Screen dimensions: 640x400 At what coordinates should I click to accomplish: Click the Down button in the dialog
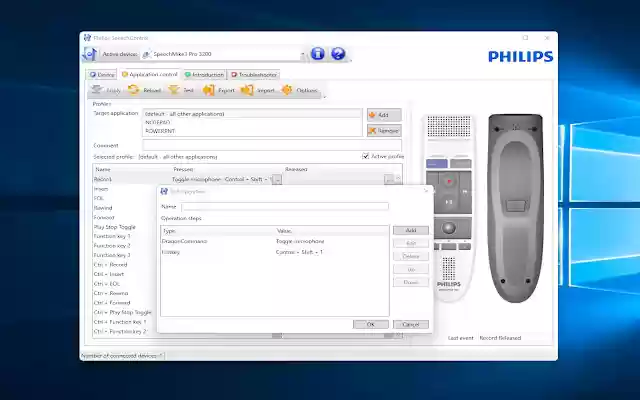[411, 282]
